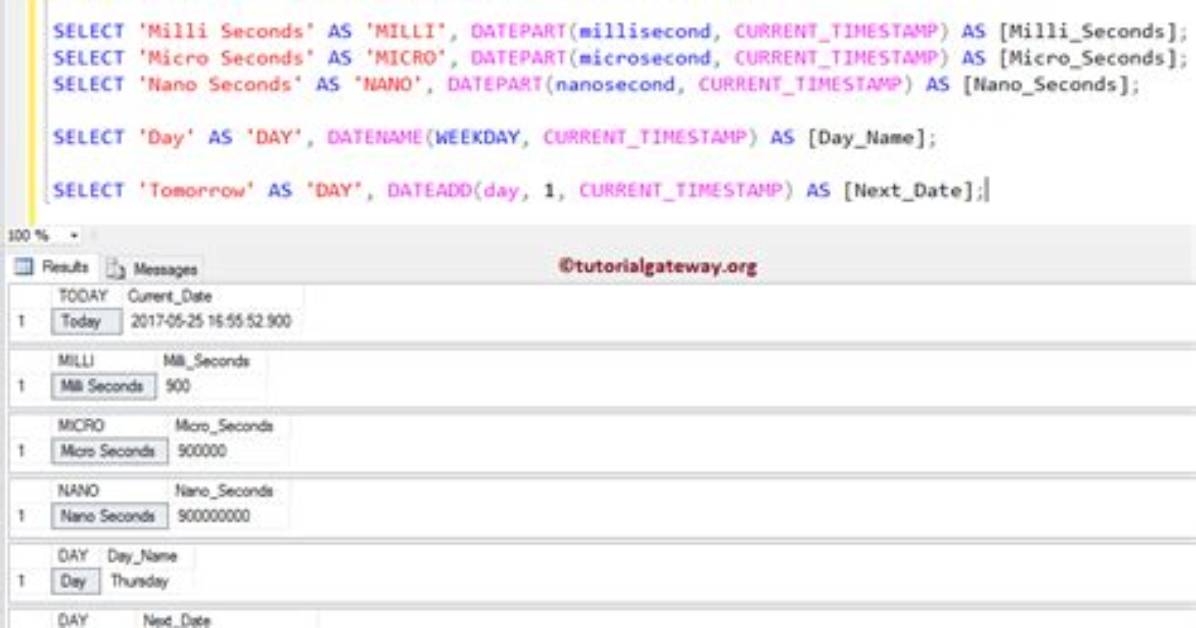The width and height of the screenshot is (1196, 628).
Task: Click the MILLI column header
Action: 76,361
